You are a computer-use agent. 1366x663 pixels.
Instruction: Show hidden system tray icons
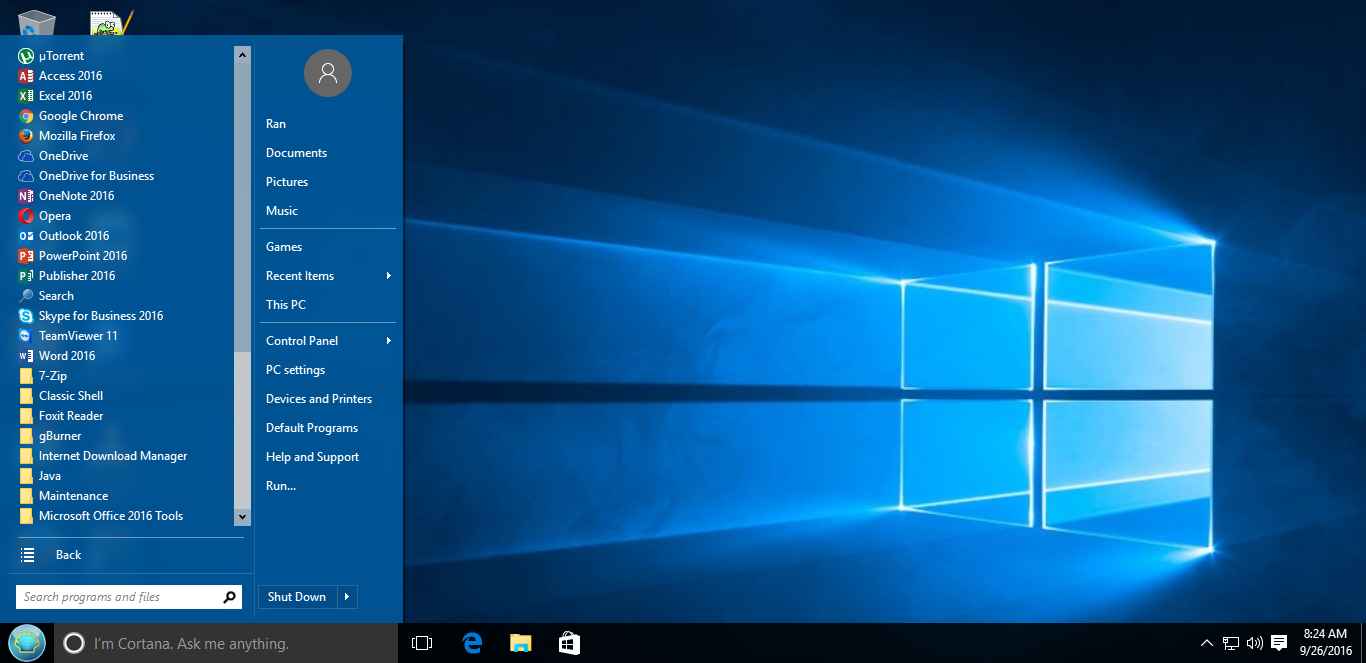1207,643
